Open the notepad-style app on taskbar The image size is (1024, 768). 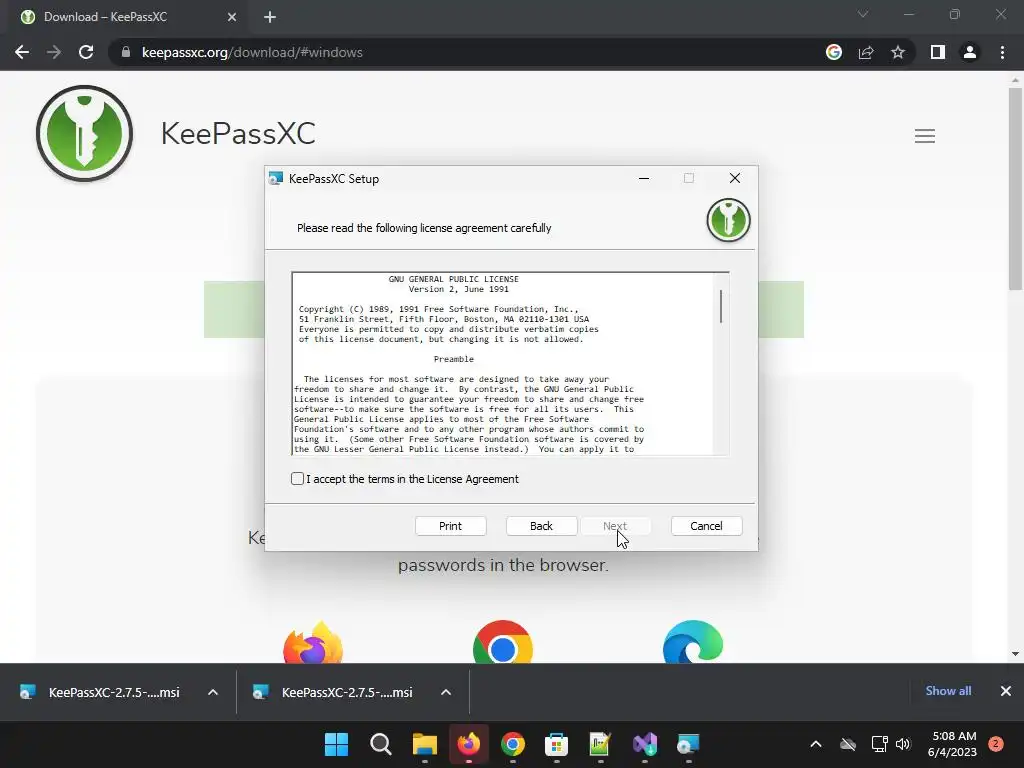[x=600, y=744]
